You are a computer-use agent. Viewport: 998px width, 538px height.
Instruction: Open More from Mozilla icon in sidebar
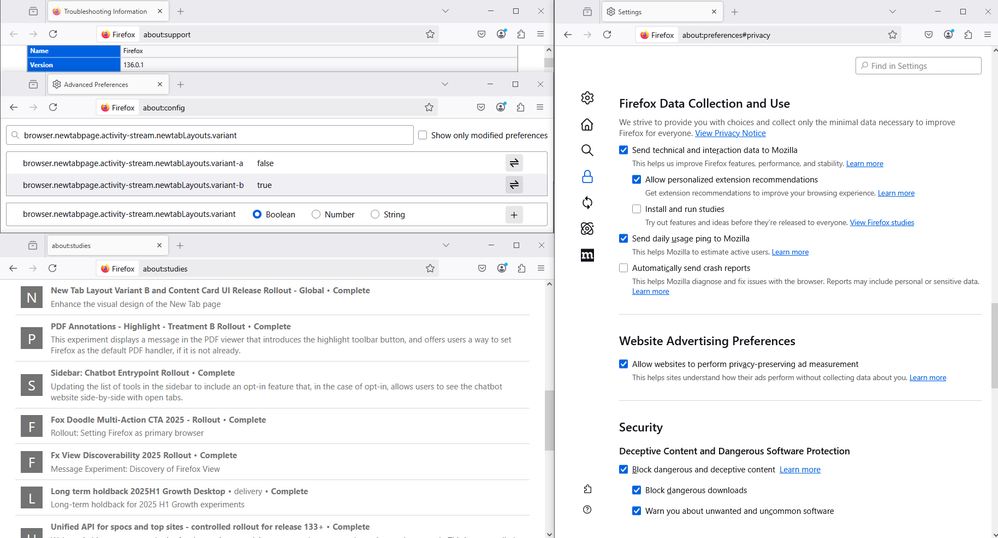[x=587, y=255]
